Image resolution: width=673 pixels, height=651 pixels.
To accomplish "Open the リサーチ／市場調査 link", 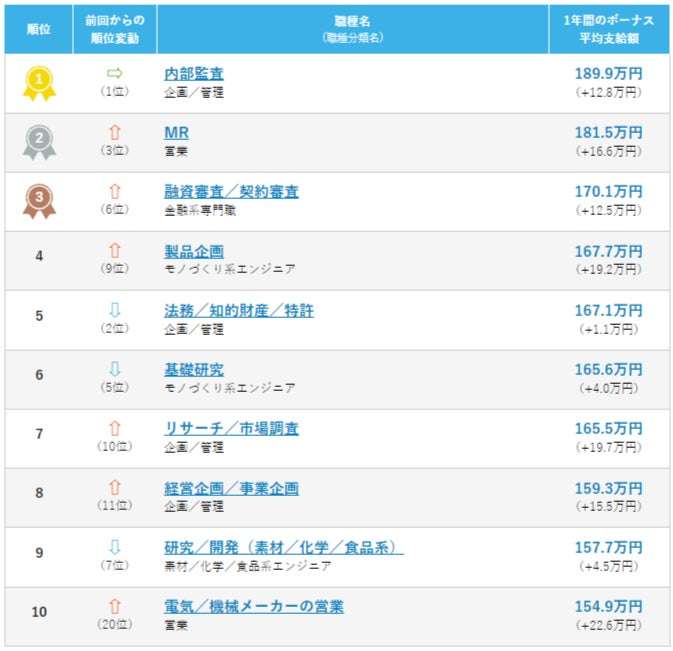I will [231, 429].
